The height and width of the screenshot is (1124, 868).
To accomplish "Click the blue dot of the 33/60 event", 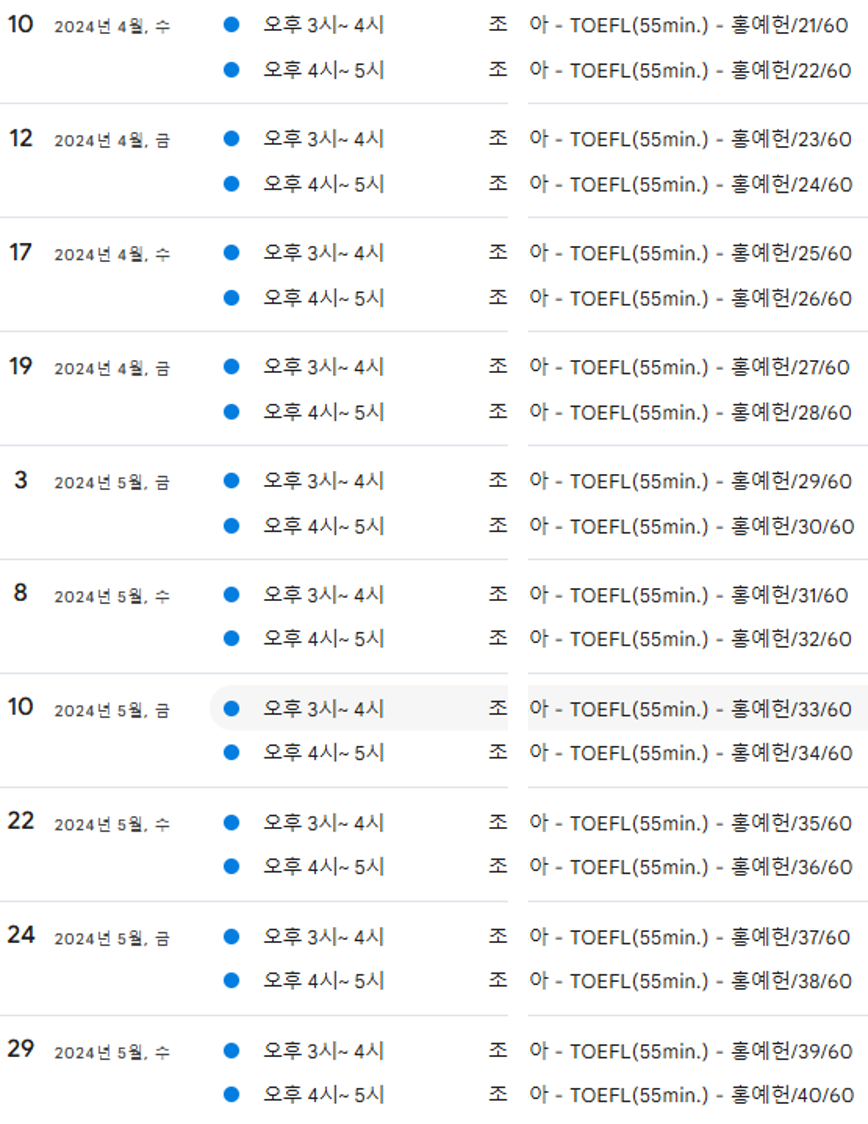I will click(x=232, y=709).
